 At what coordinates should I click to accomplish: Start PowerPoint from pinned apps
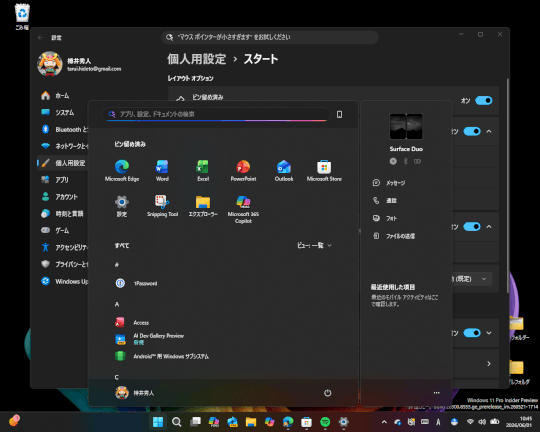pyautogui.click(x=243, y=171)
